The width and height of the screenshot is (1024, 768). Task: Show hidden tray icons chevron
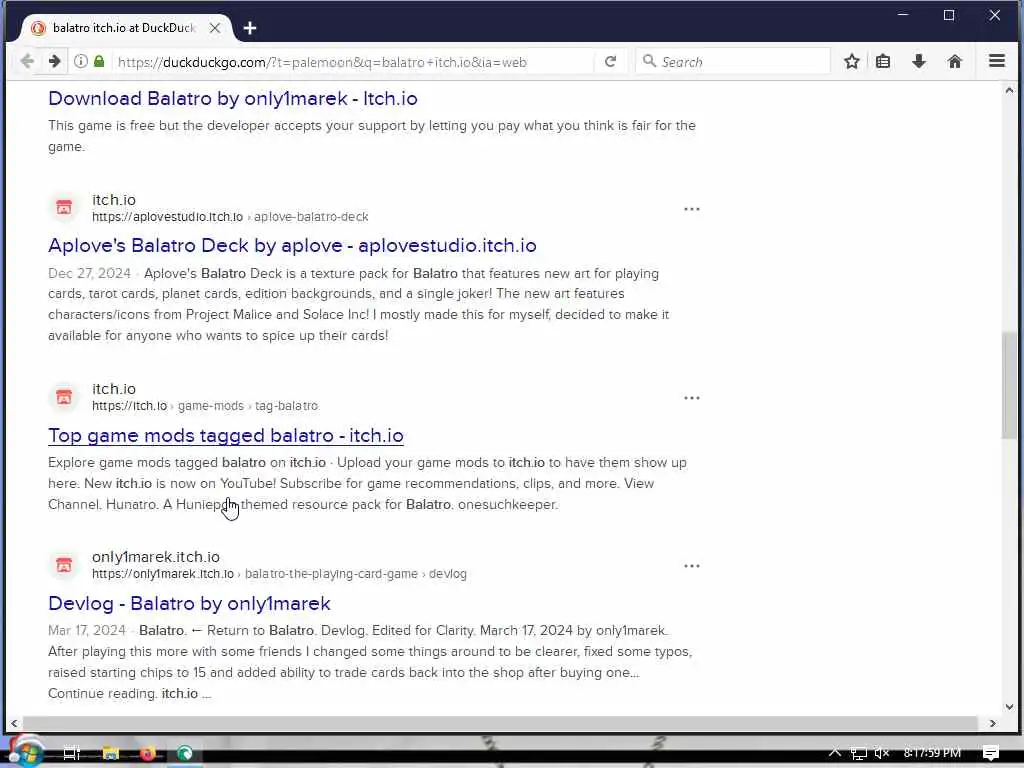835,753
